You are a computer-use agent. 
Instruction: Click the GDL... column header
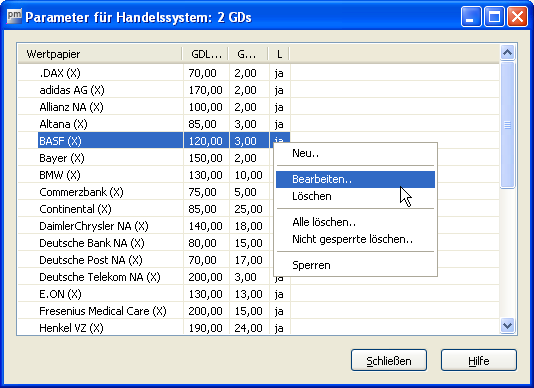(x=206, y=54)
